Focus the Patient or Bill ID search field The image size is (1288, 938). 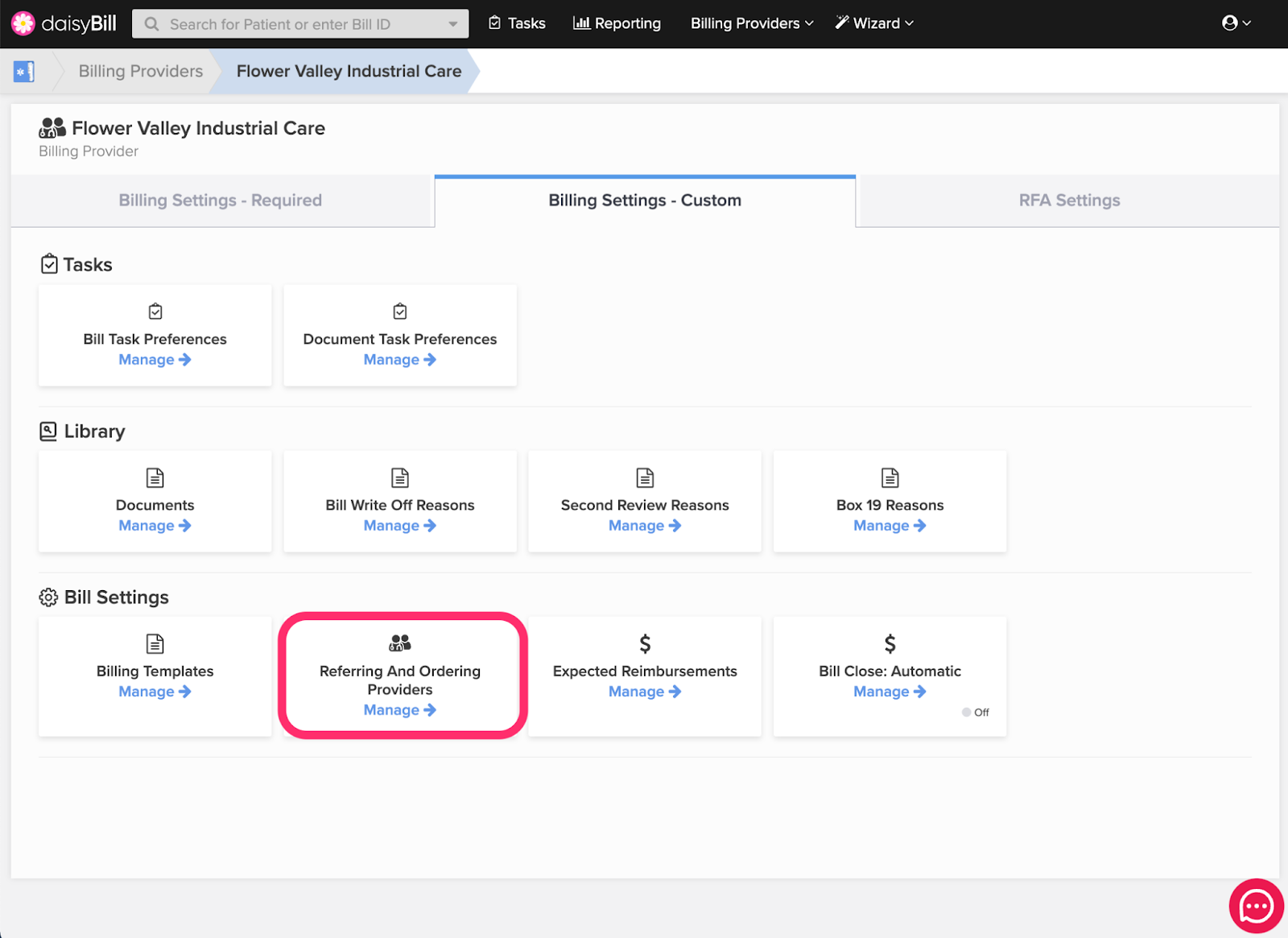300,24
